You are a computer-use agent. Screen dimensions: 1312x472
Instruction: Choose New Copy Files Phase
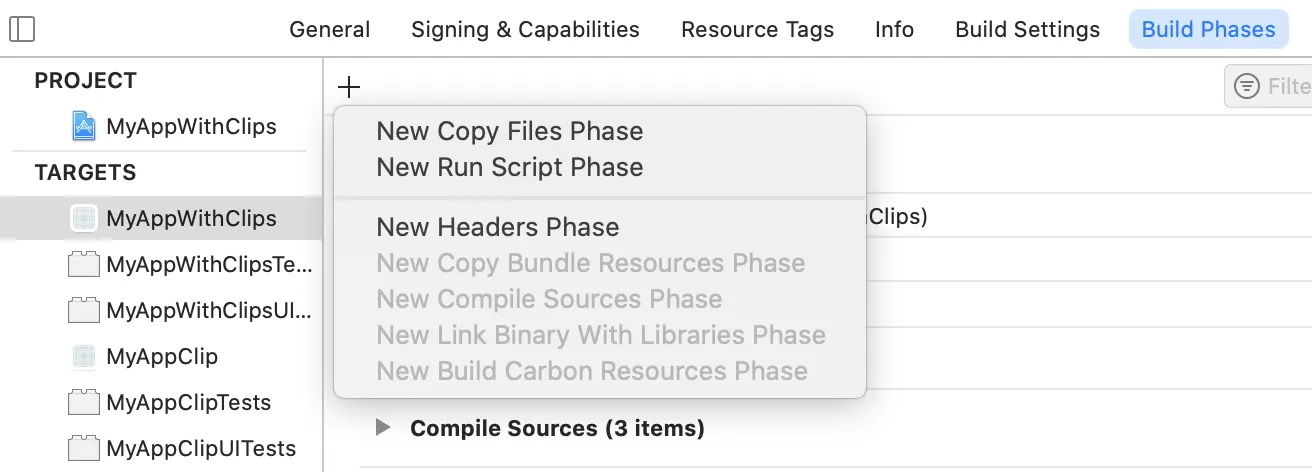click(x=509, y=131)
